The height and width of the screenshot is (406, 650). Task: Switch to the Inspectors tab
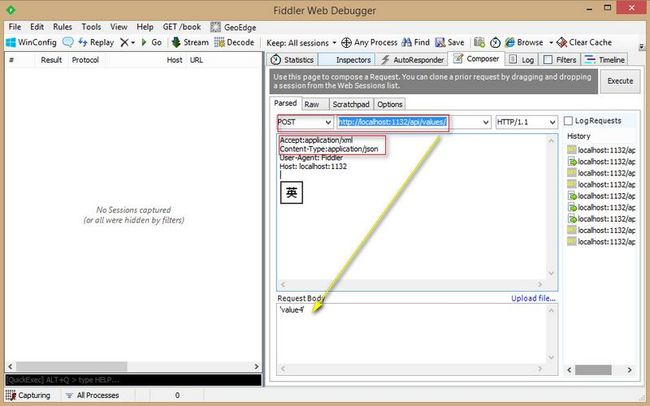coord(347,60)
